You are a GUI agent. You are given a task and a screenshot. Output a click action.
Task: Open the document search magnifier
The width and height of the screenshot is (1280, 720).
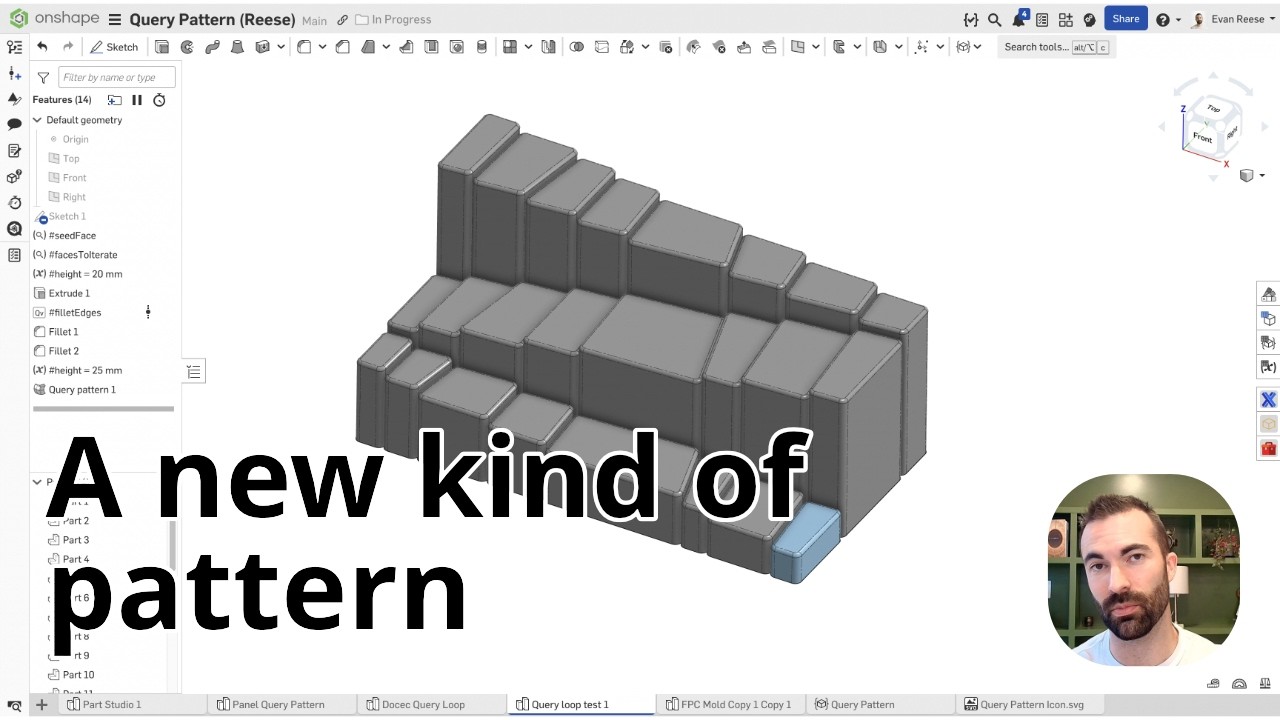pyautogui.click(x=994, y=19)
